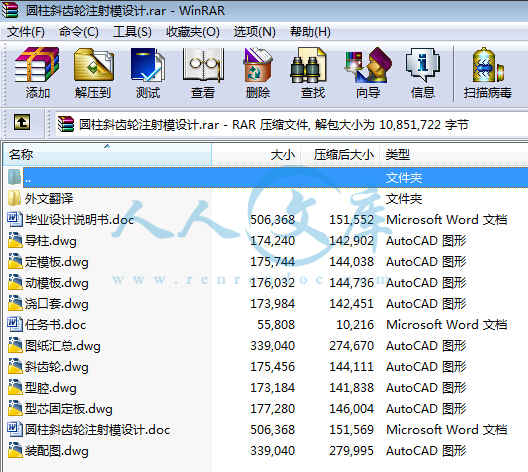Click the DWG icon of 型芯固定板.dwg
Image resolution: width=528 pixels, height=472 pixels.
[x=14, y=408]
